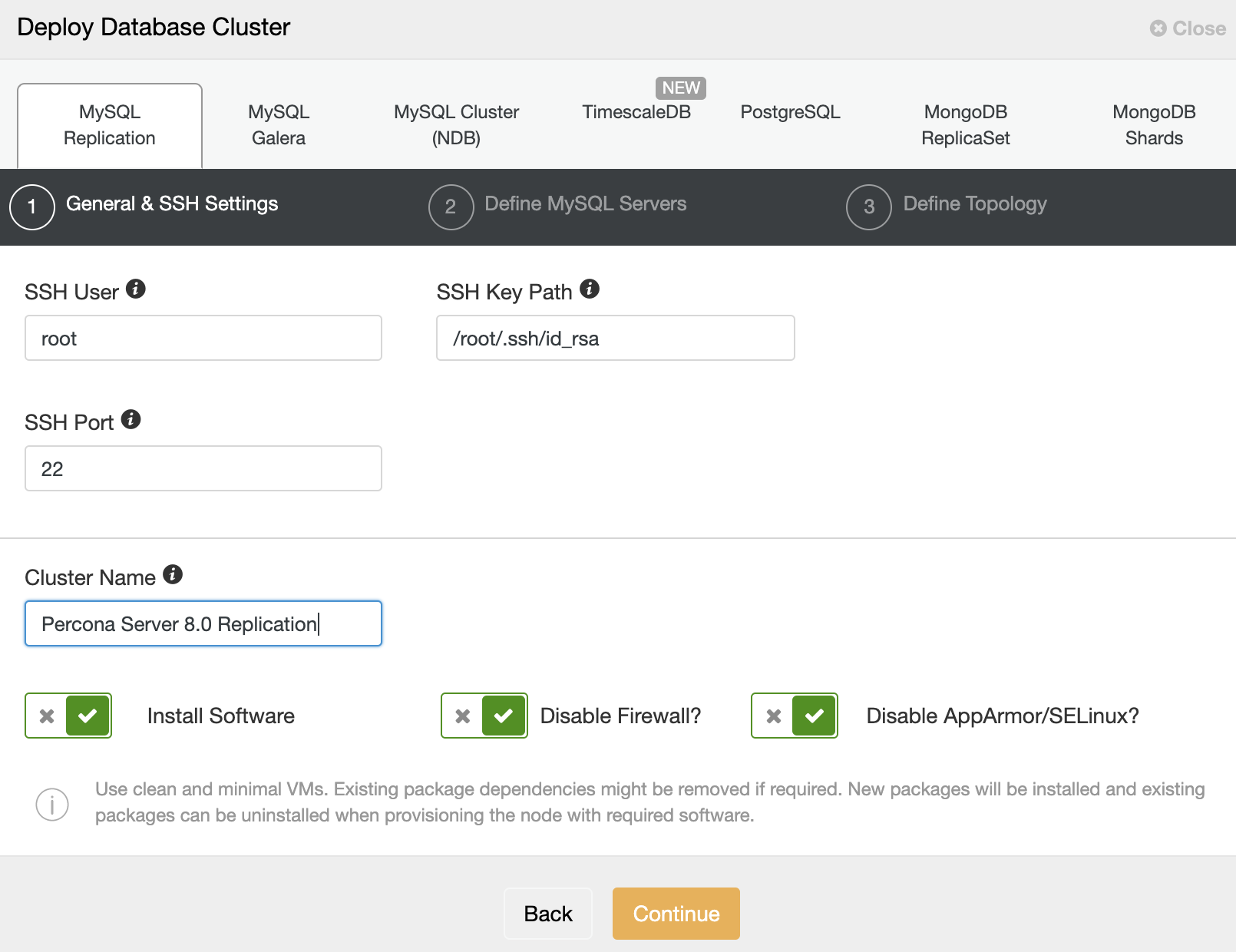Click step 3 Define Topology circle

pyautogui.click(x=869, y=207)
